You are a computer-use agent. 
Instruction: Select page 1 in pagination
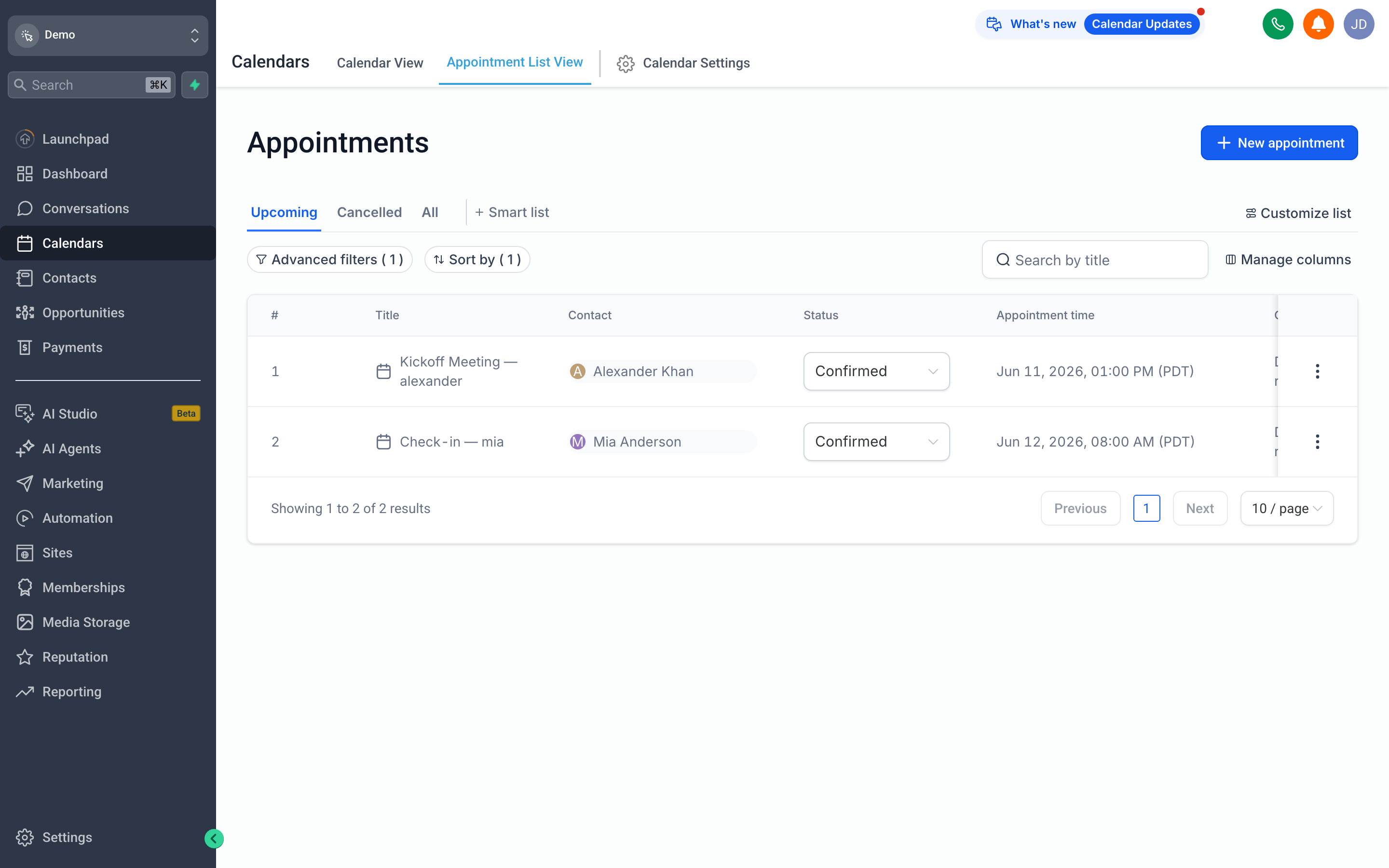(1146, 508)
